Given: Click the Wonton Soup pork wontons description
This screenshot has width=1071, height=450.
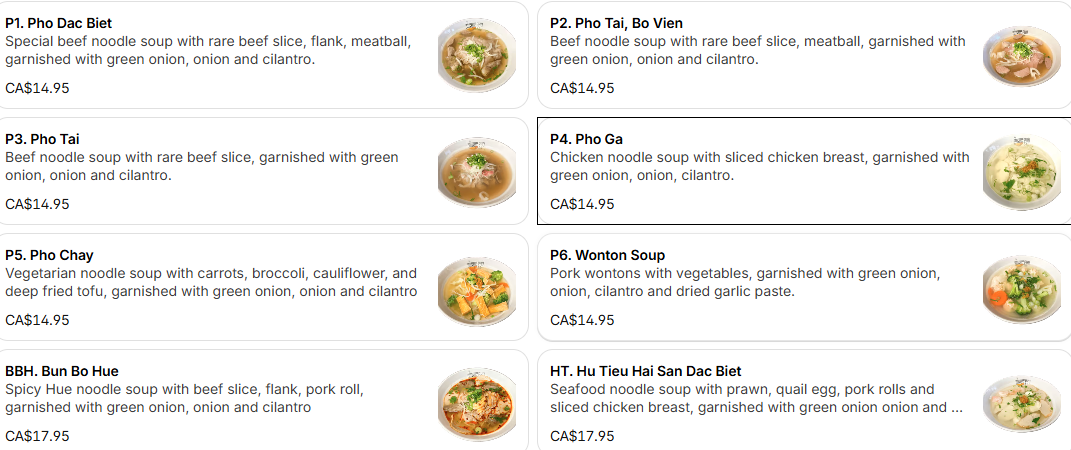Looking at the screenshot, I should pyautogui.click(x=745, y=282).
